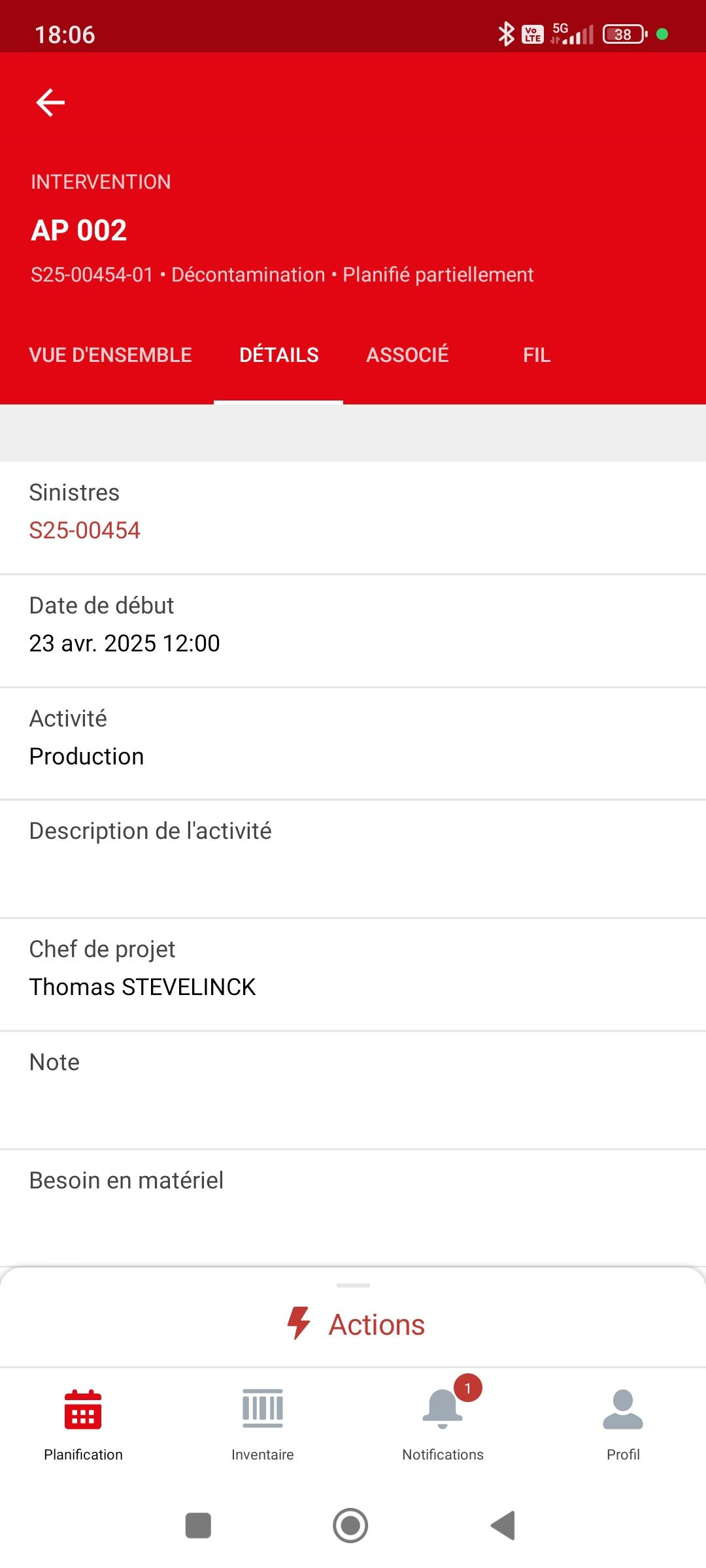Tap the Besoin en matériel field
Viewport: 706px width, 1568px height.
pos(353,1208)
